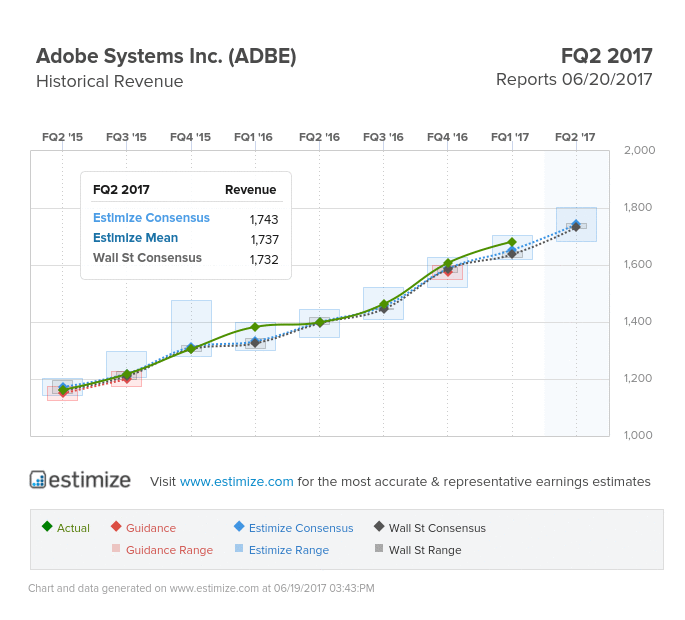Screen dimensions: 685x620
Task: Select the Wall St Consensus legend label
Action: pyautogui.click(x=437, y=528)
